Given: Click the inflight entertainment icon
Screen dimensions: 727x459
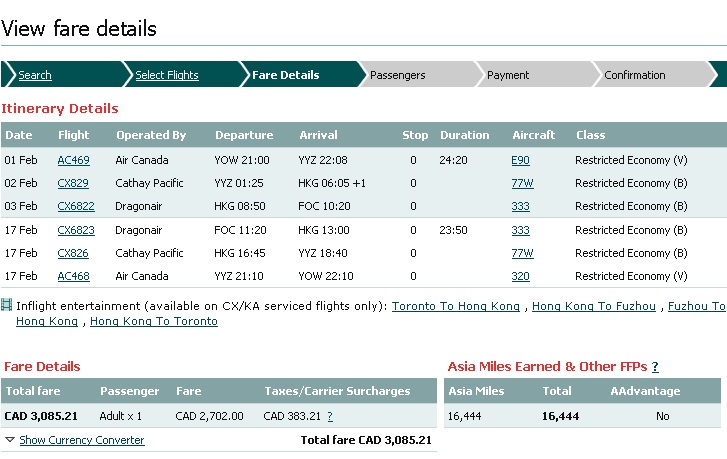Looking at the screenshot, I should (7, 306).
